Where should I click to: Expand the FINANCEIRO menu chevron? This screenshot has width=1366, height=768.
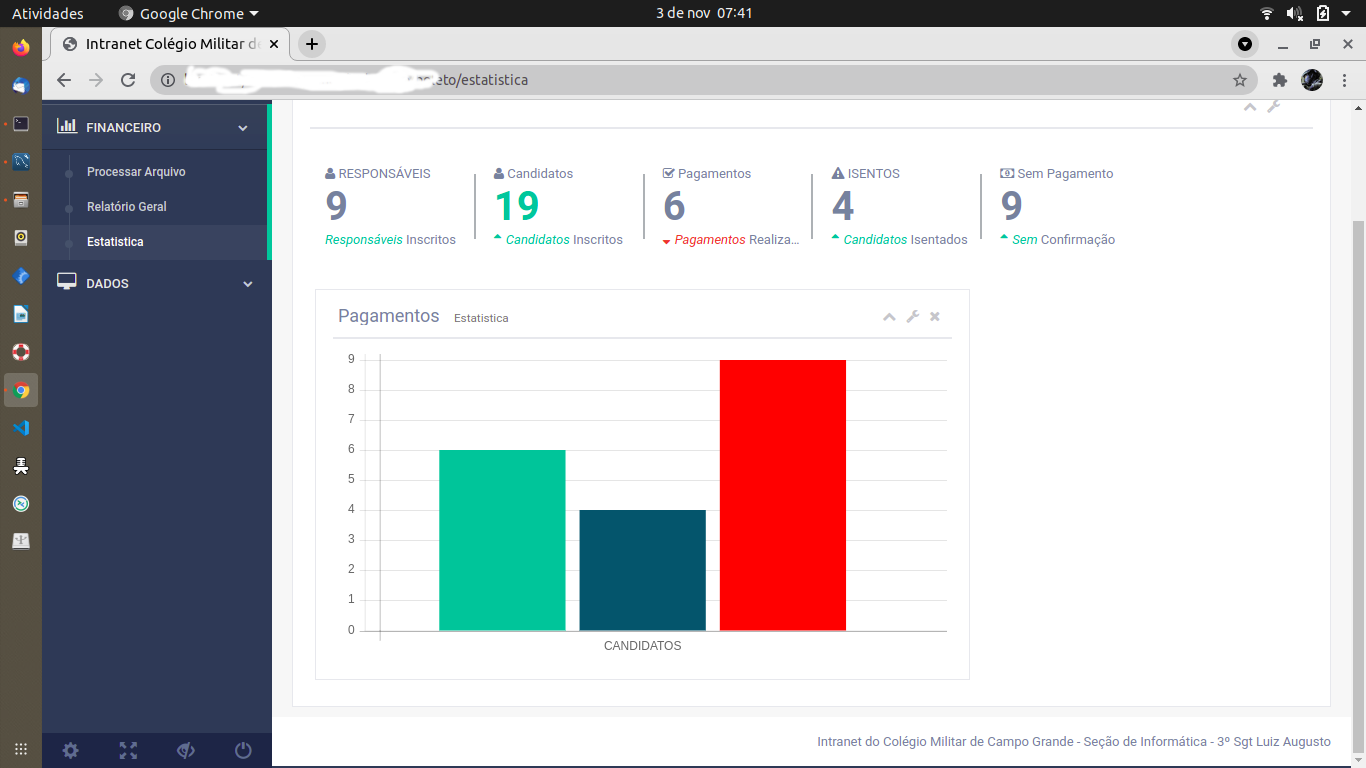pos(243,128)
